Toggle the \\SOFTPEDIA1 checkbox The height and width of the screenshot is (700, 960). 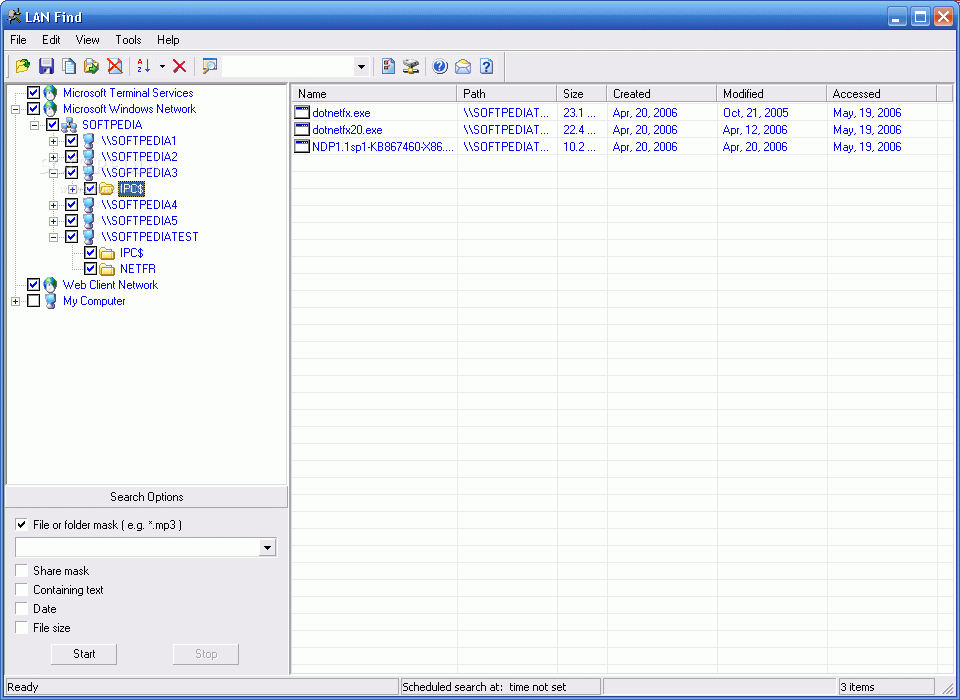pyautogui.click(x=72, y=141)
